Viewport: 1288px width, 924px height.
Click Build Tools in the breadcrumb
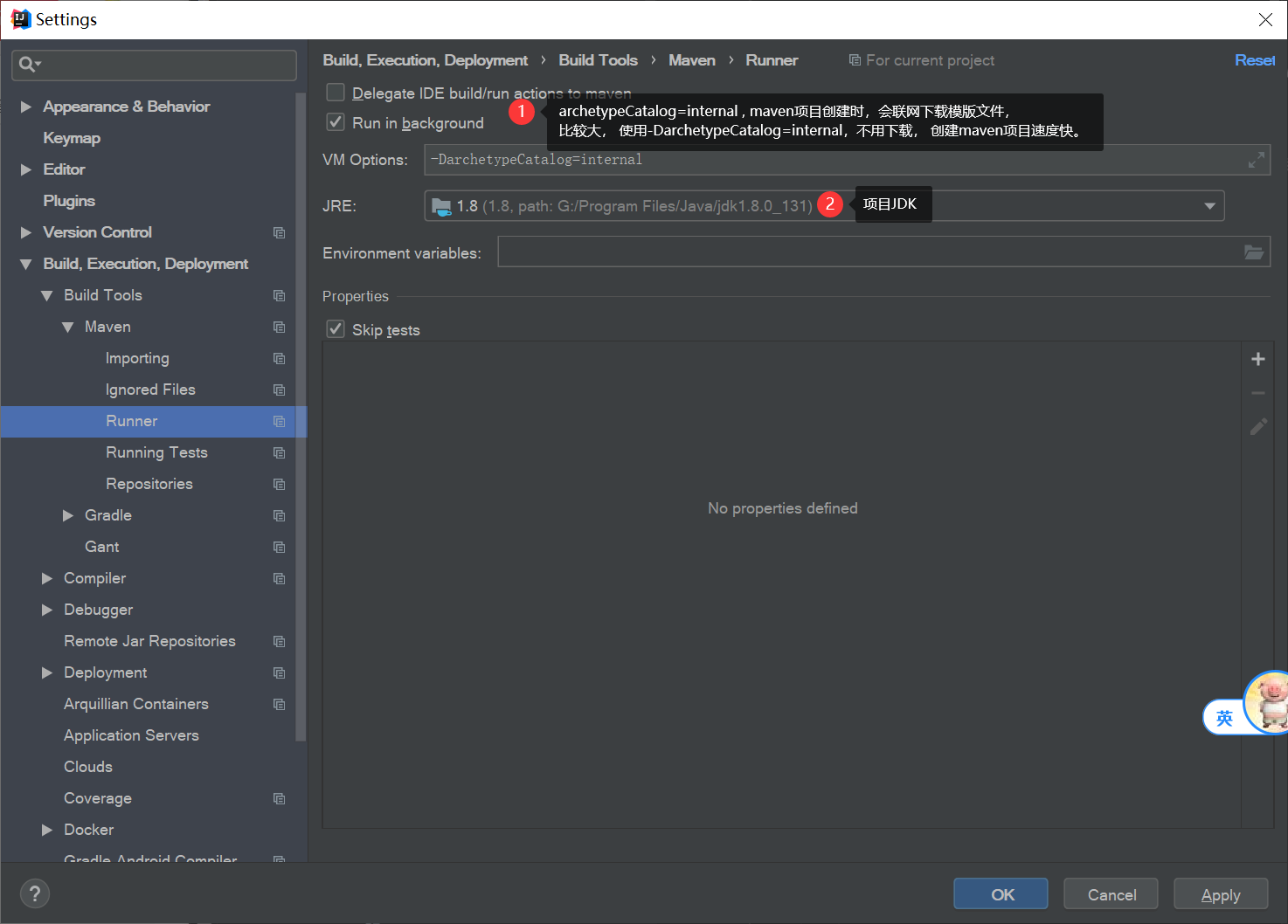598,60
